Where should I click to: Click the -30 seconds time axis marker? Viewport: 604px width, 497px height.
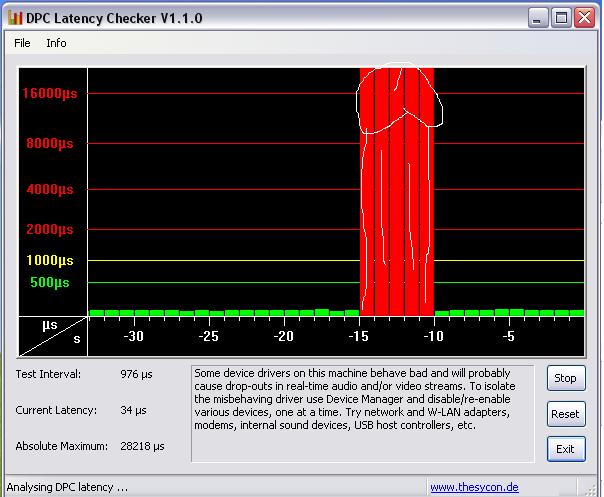click(133, 336)
